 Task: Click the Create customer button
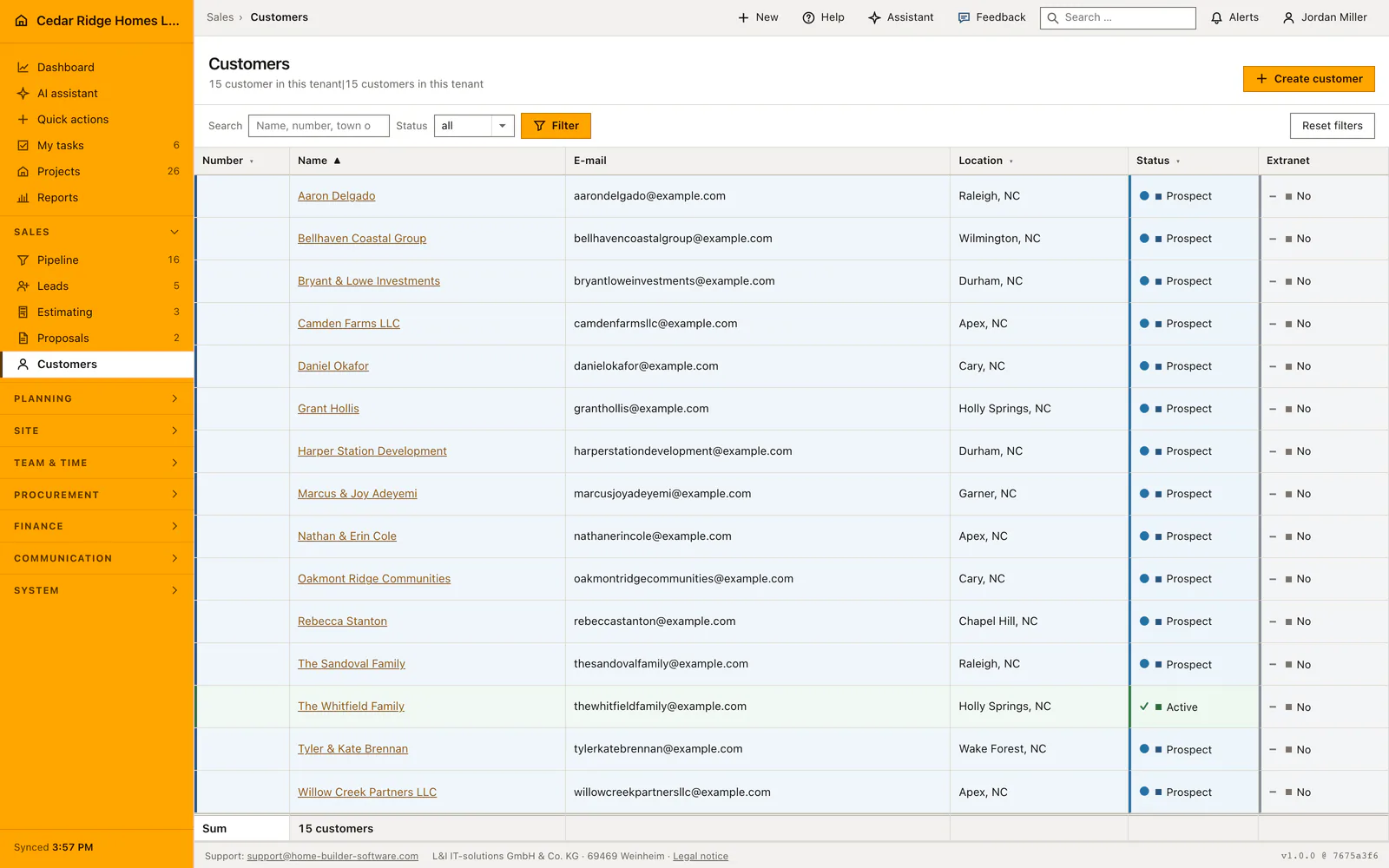[1309, 79]
